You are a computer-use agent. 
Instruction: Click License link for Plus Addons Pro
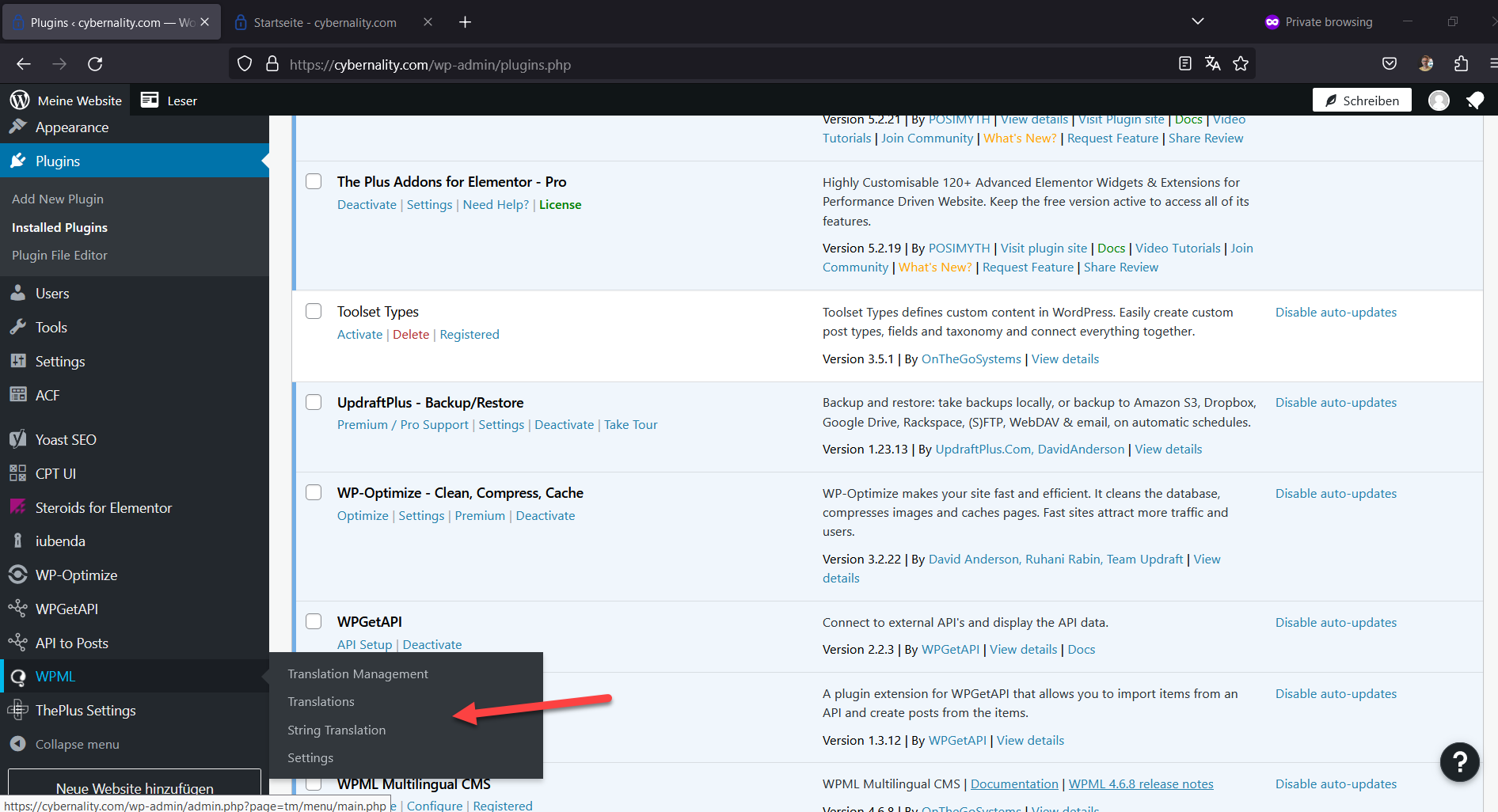(560, 205)
